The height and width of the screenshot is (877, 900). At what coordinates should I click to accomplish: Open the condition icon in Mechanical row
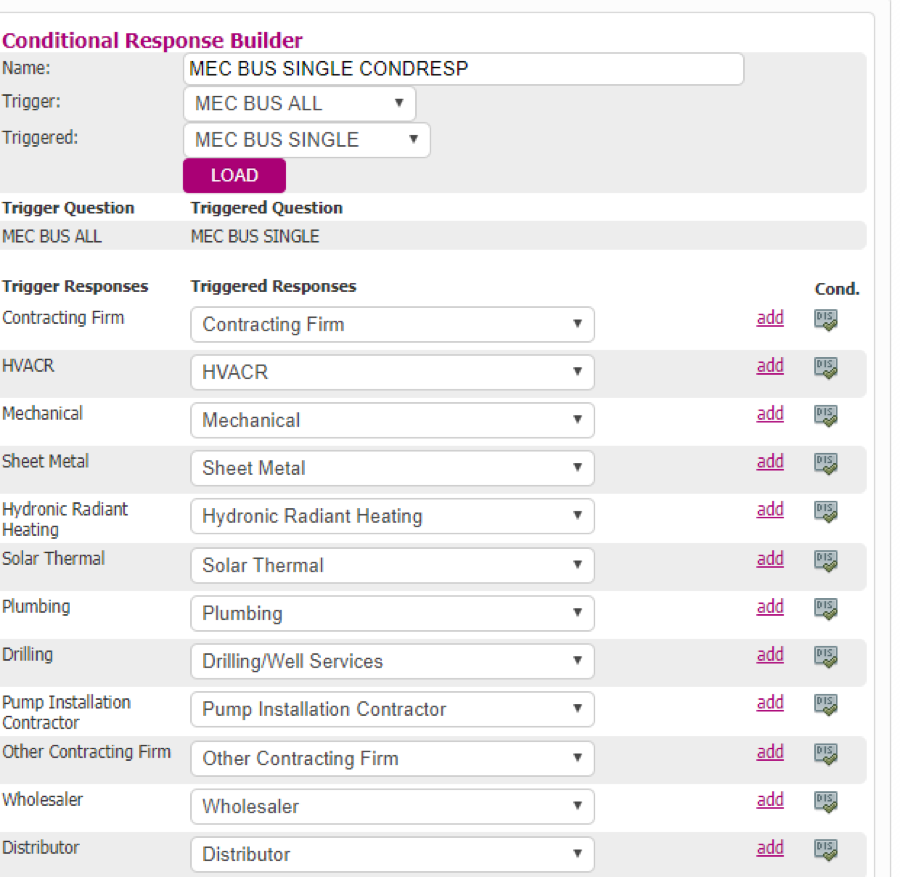coord(826,416)
